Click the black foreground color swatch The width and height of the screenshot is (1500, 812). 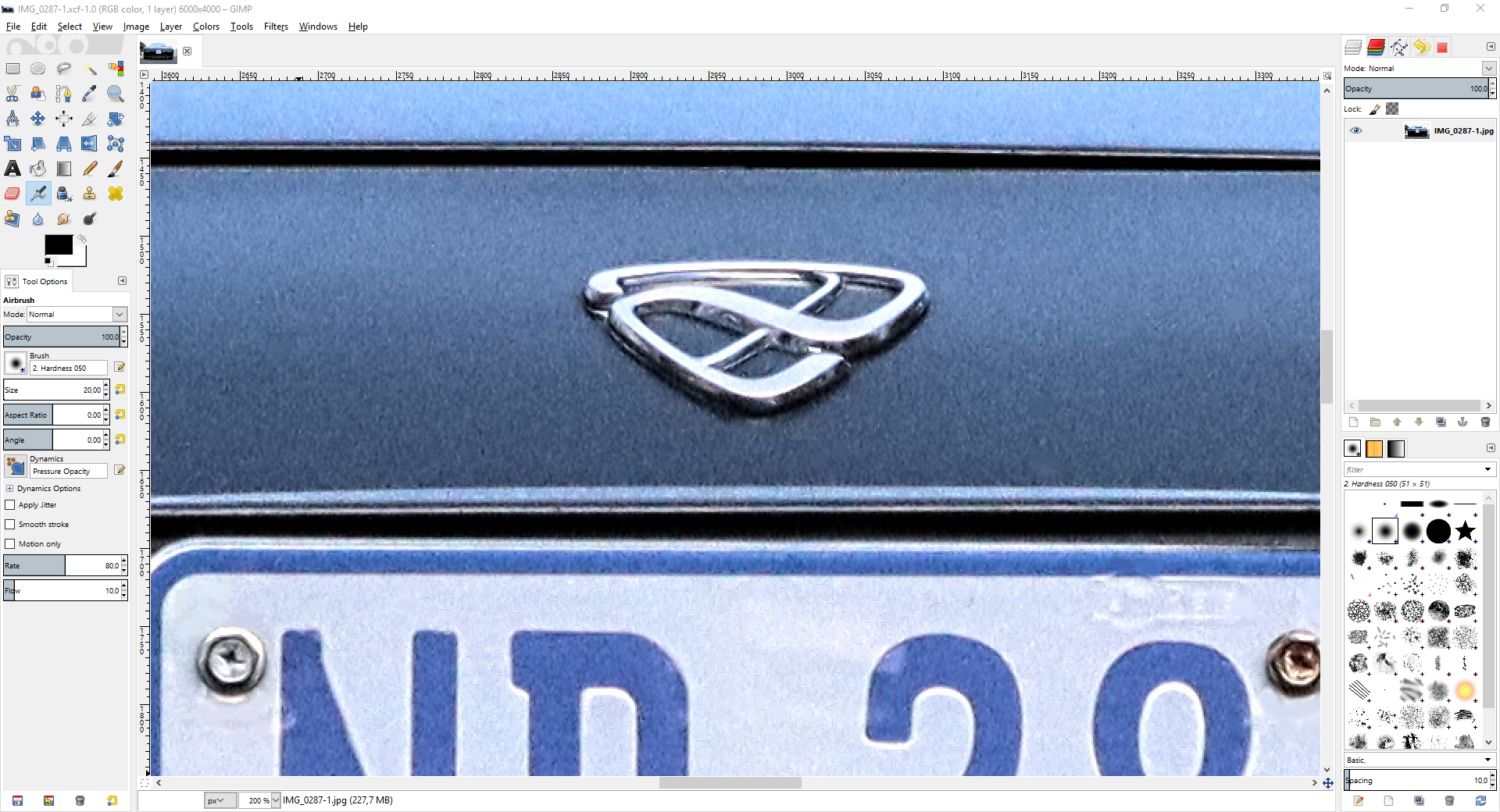[x=59, y=244]
